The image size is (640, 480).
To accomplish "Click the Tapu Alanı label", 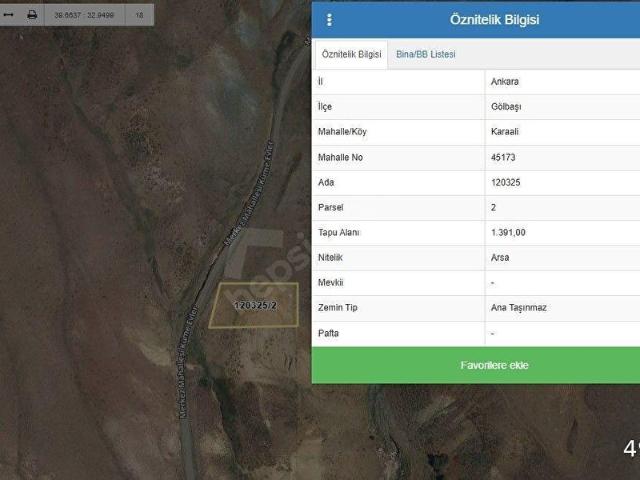I will click(339, 233).
